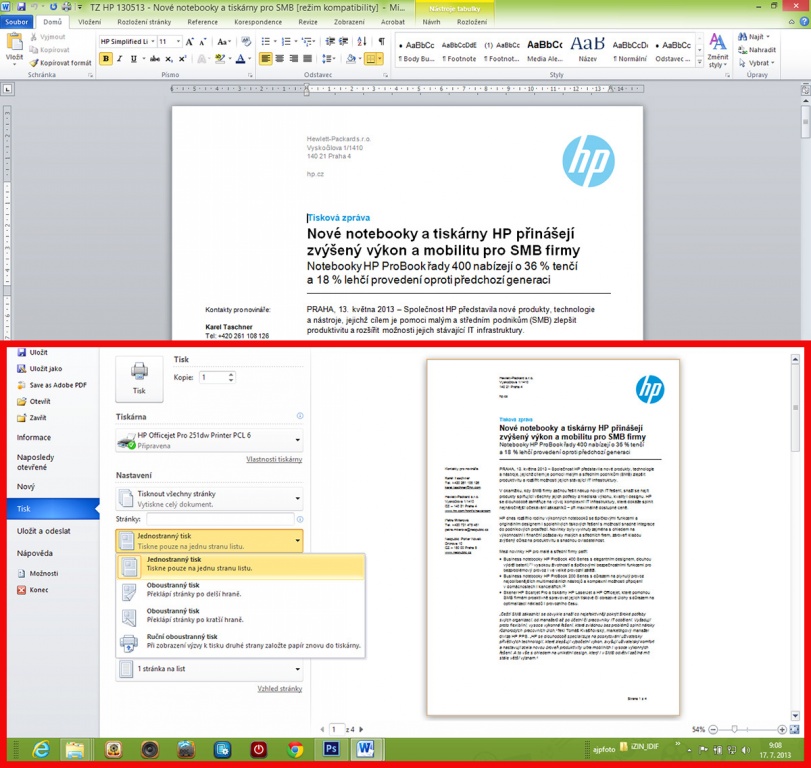Click Save as Adobe PDF

[52, 385]
